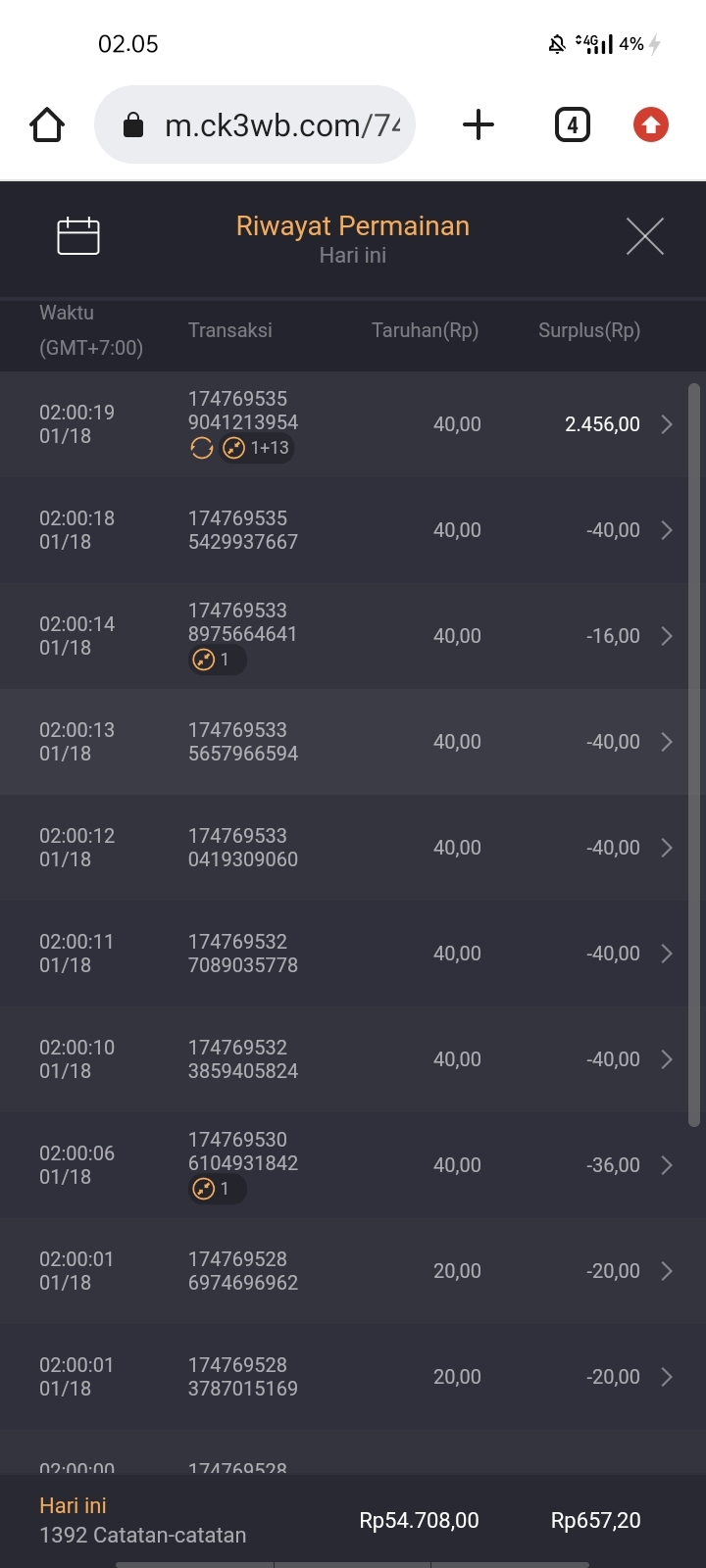Tap the free spin icon on 02:00:19 row
This screenshot has width=706, height=1568.
tap(202, 449)
